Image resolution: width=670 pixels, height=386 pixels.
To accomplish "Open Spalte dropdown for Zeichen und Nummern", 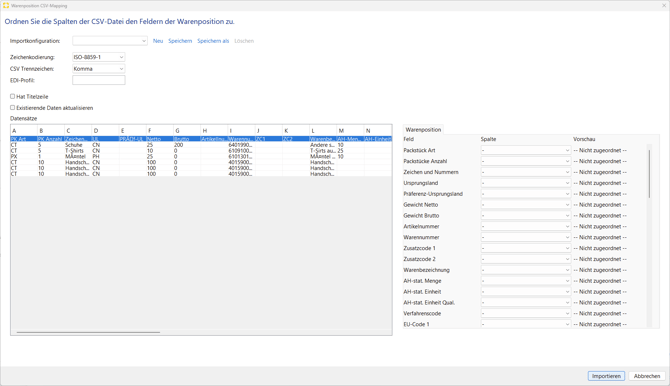I will [x=526, y=172].
